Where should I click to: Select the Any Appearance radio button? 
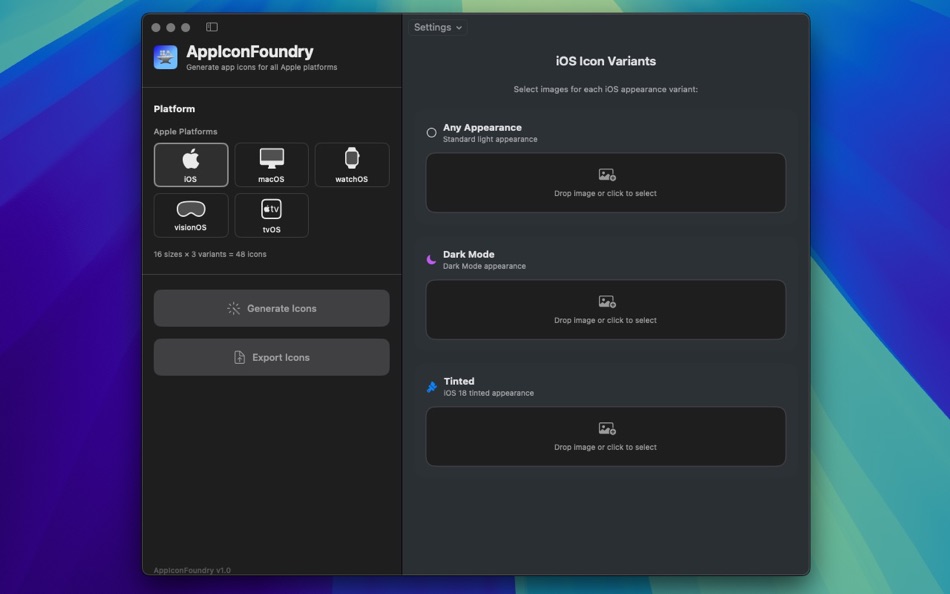[x=431, y=131]
